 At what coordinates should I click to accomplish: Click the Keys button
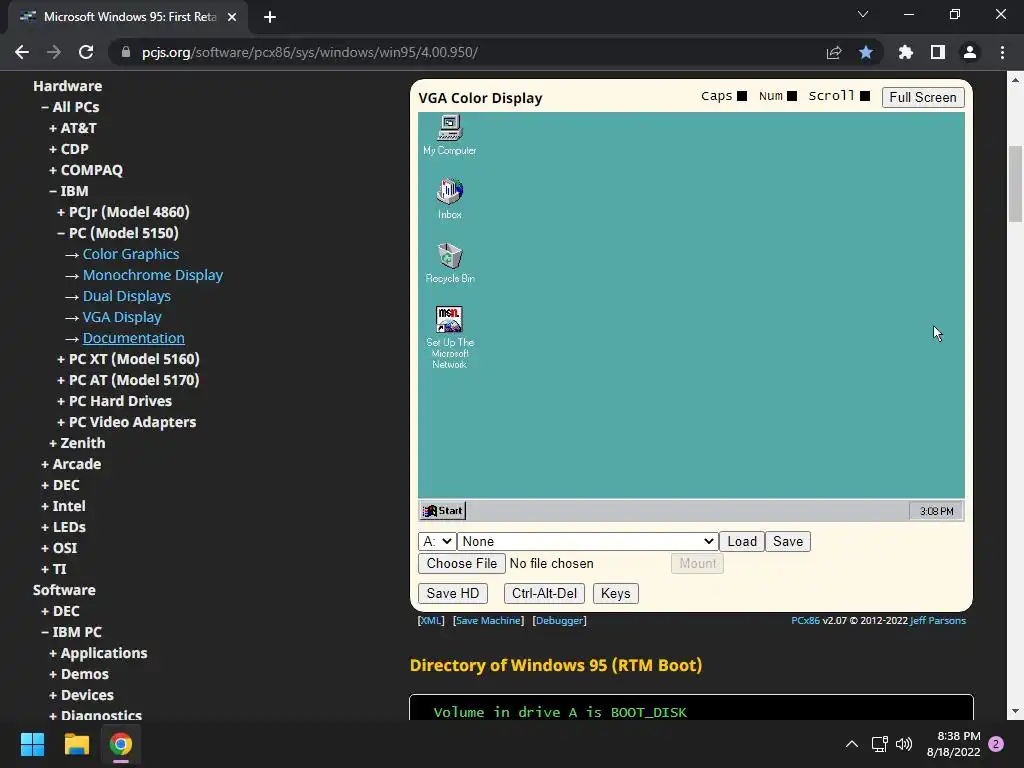tap(615, 594)
